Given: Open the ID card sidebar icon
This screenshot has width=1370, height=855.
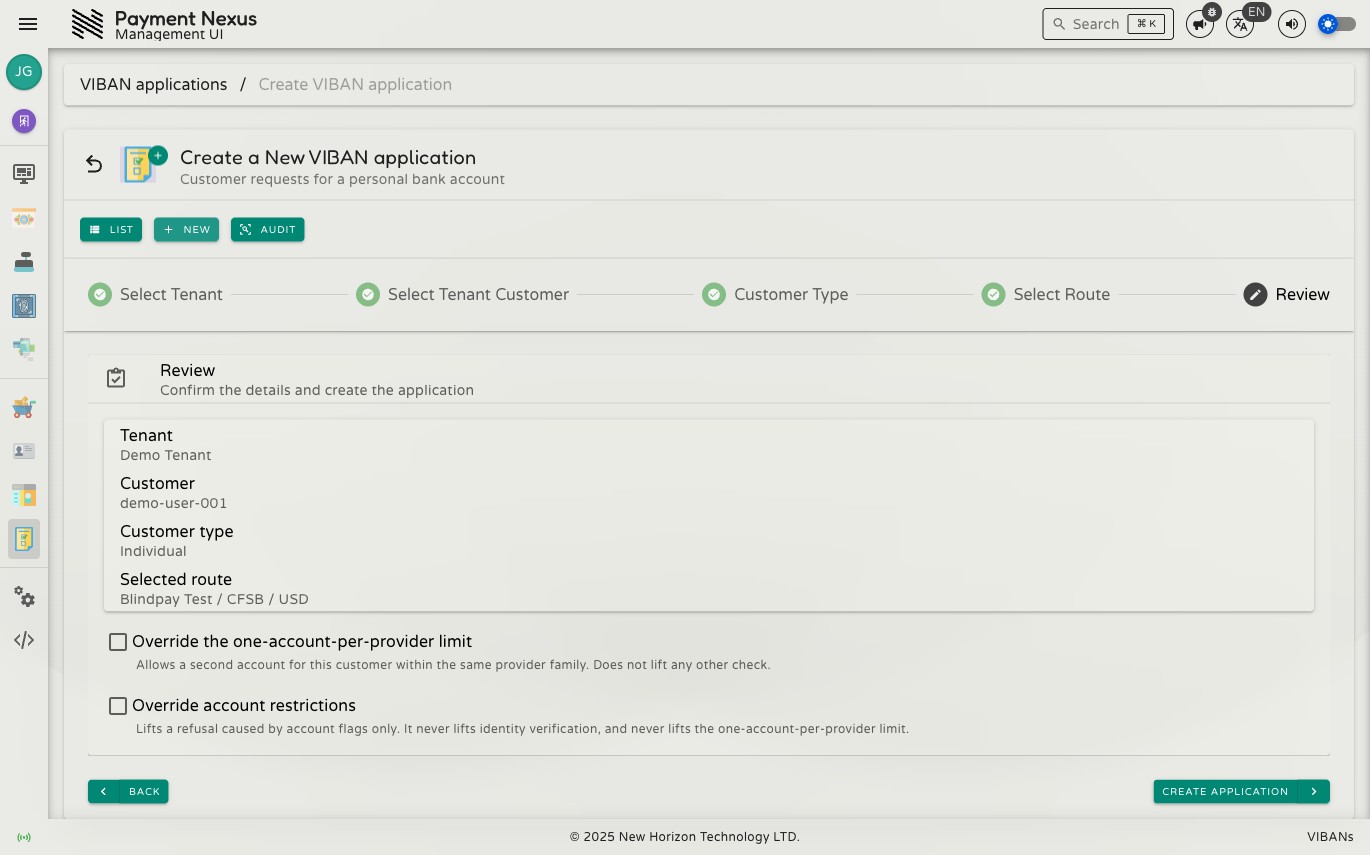Looking at the screenshot, I should point(24,451).
